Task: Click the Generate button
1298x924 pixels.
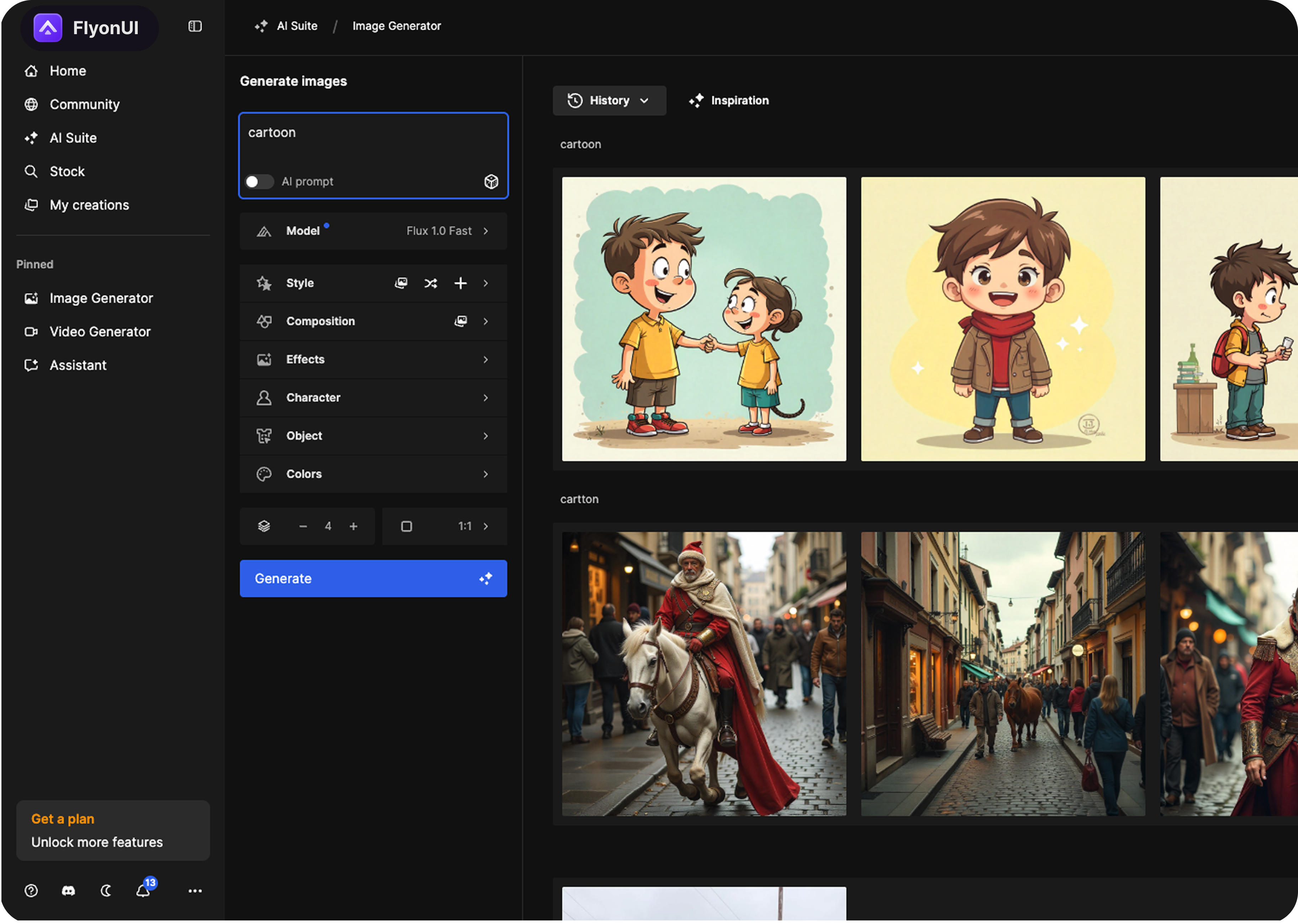Action: [x=373, y=579]
